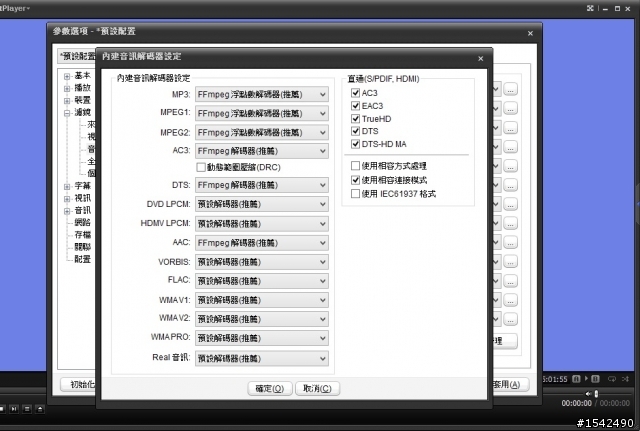This screenshot has width=640, height=431.
Task: Open the DVD LPCM decoder dropdown
Action: (x=262, y=204)
